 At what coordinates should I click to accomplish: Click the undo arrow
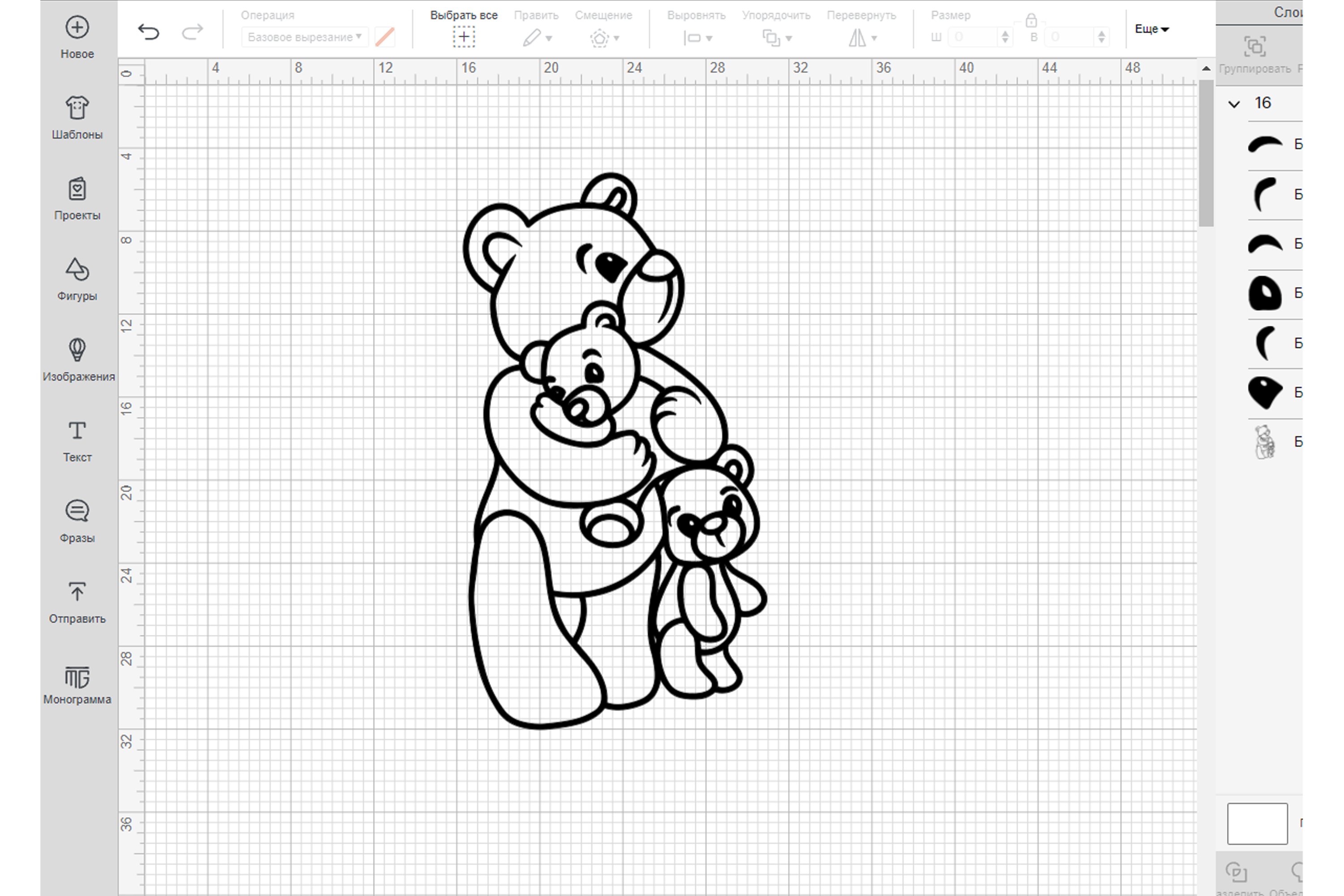tap(149, 32)
